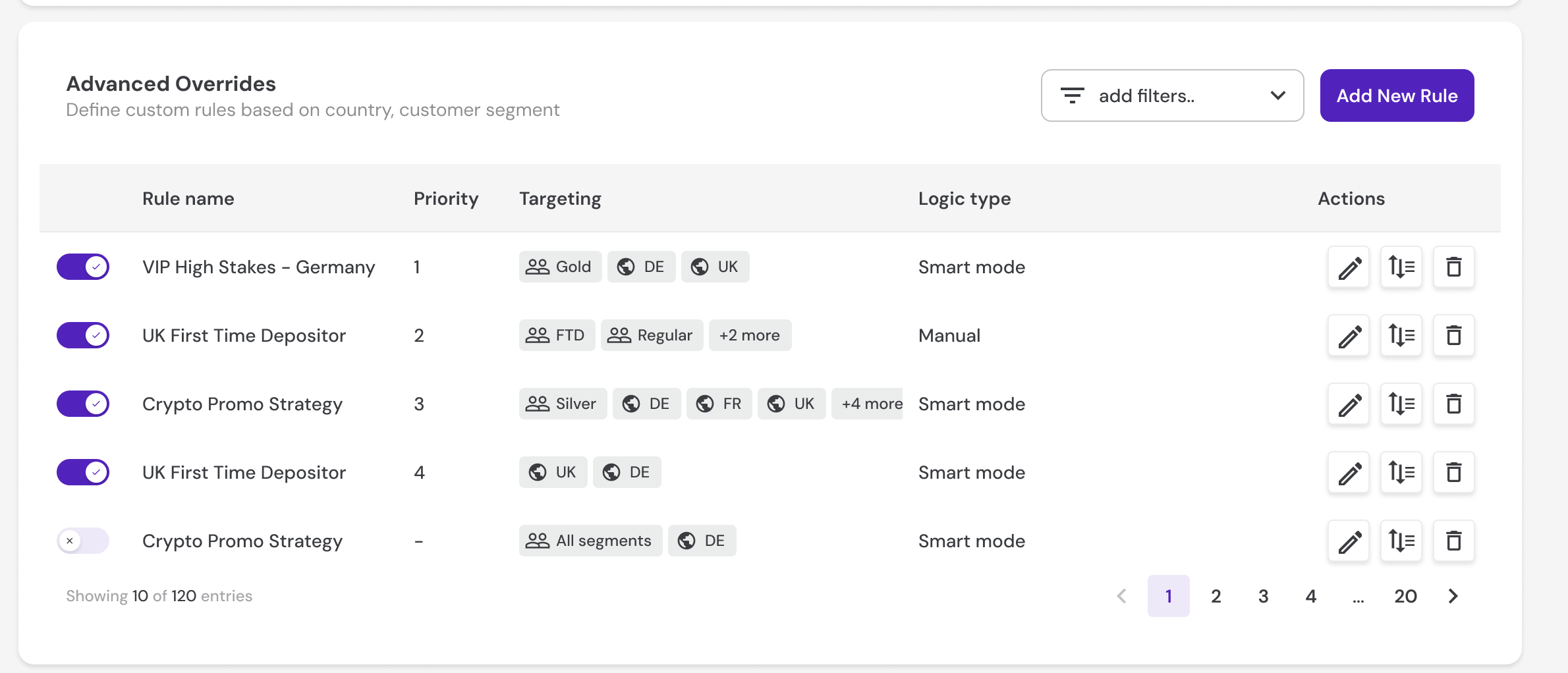Delete the priority 4 UK First Time Depositor rule
The width and height of the screenshot is (1568, 673).
click(1454, 472)
